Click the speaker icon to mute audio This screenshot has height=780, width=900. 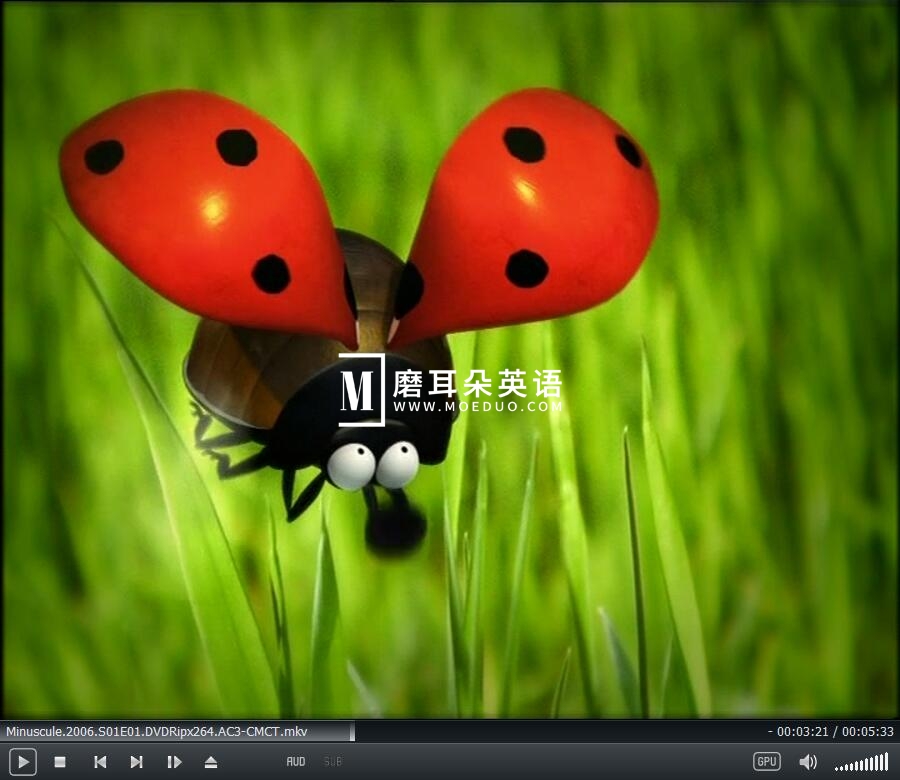pos(808,761)
